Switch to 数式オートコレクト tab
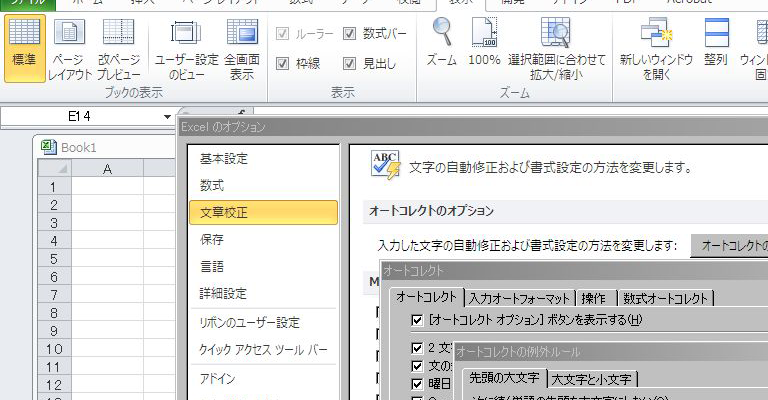The image size is (768, 400). coord(666,298)
